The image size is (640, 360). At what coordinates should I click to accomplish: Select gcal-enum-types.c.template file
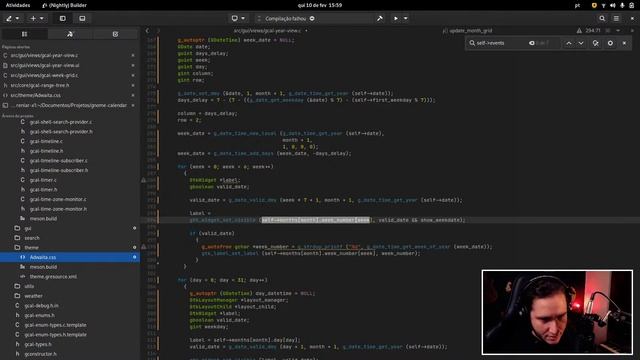click(x=55, y=325)
